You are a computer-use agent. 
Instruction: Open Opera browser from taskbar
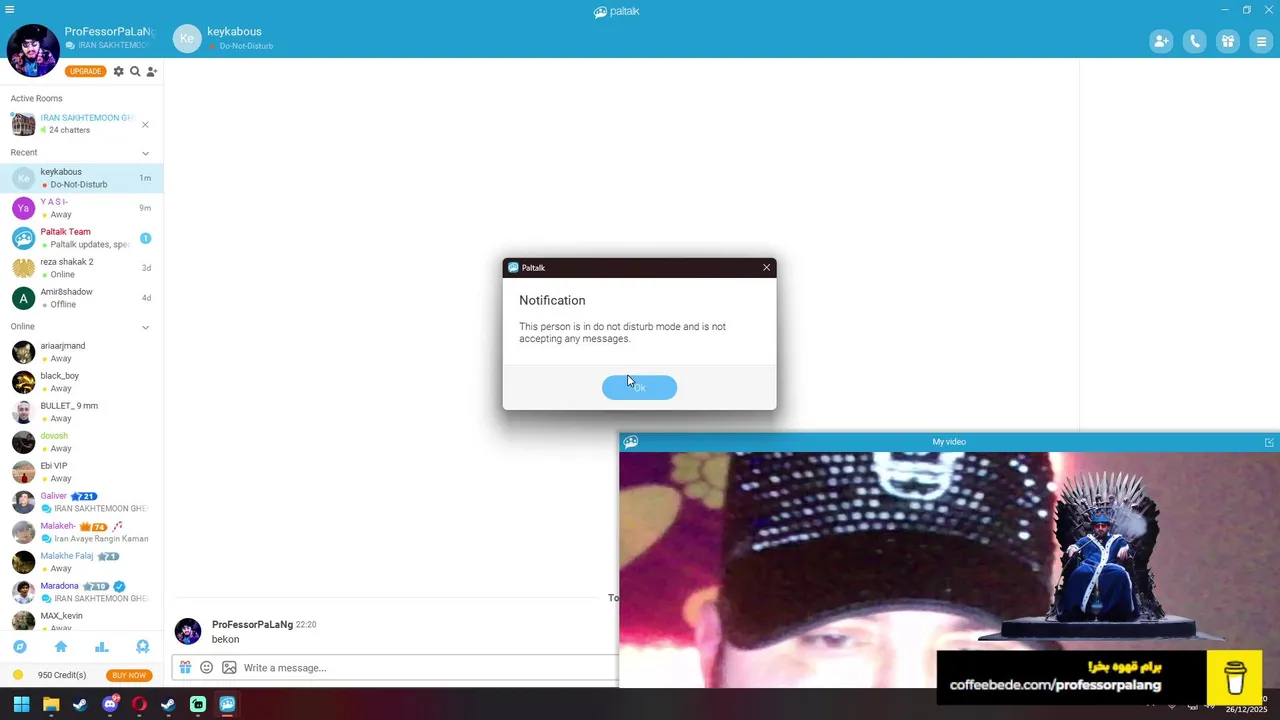coord(139,704)
